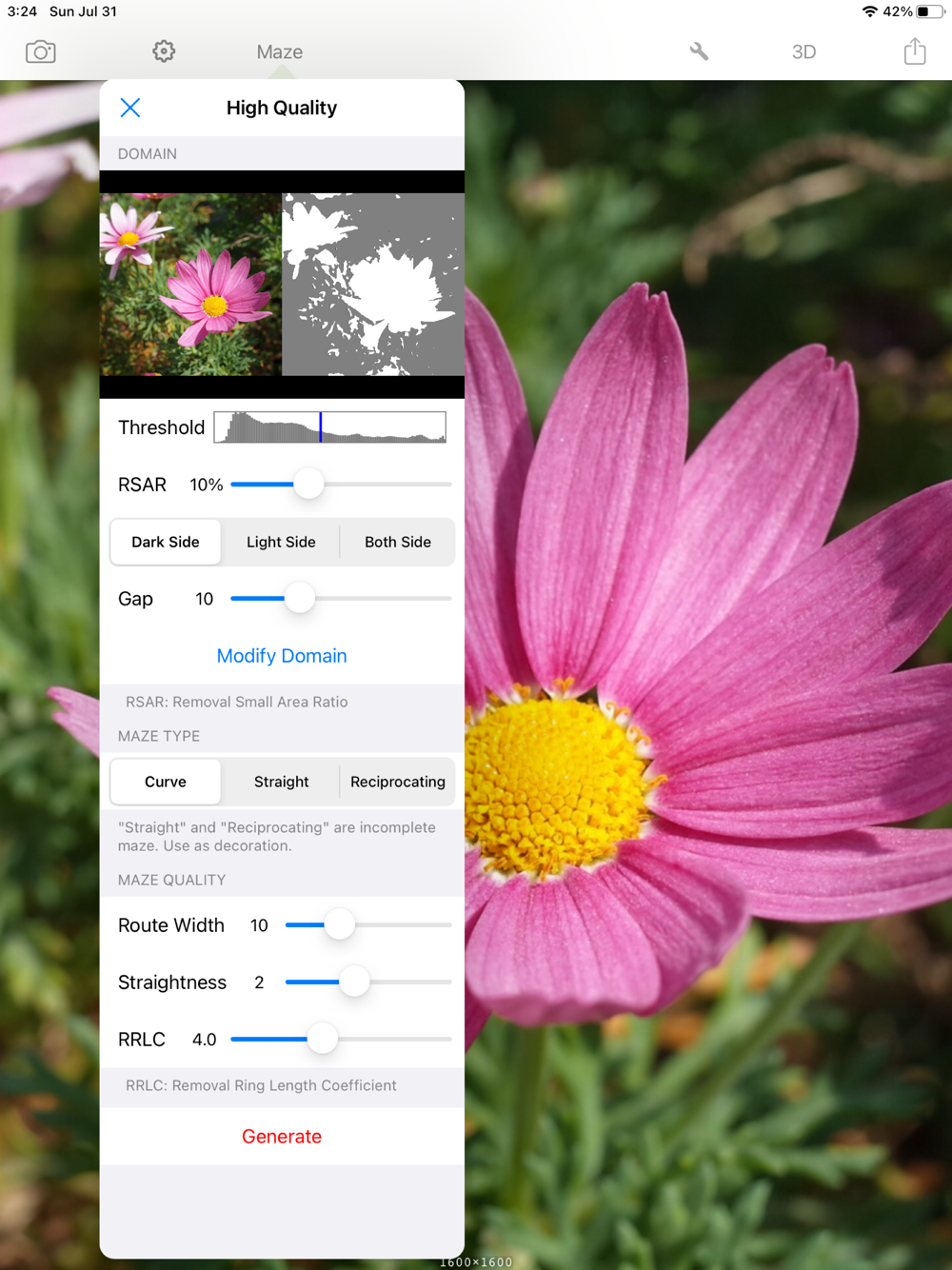
Task: Choose the Curve maze type
Action: (166, 782)
